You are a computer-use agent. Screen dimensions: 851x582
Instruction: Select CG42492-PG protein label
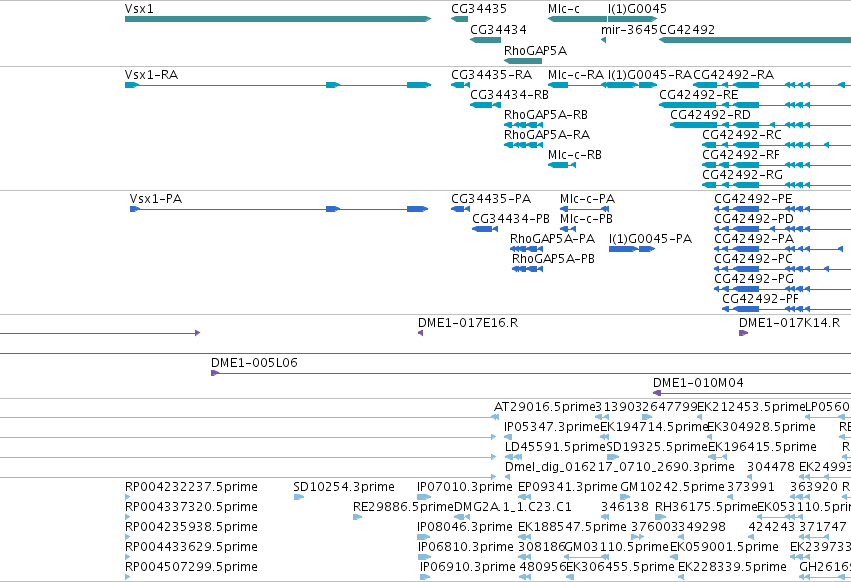pyautogui.click(x=754, y=279)
